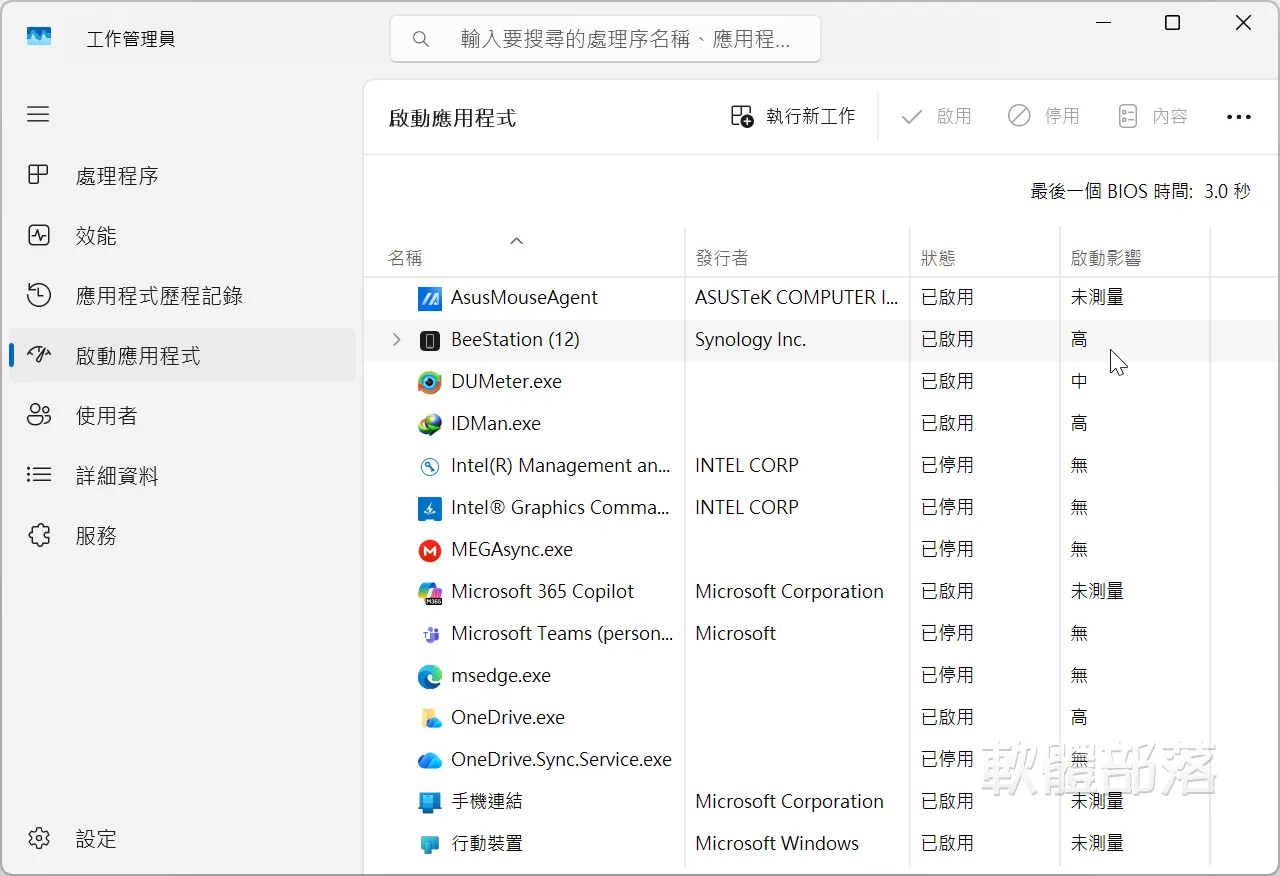This screenshot has width=1280, height=876.
Task: Click 已停用 status of MEGAsync.exe
Action: coord(947,550)
